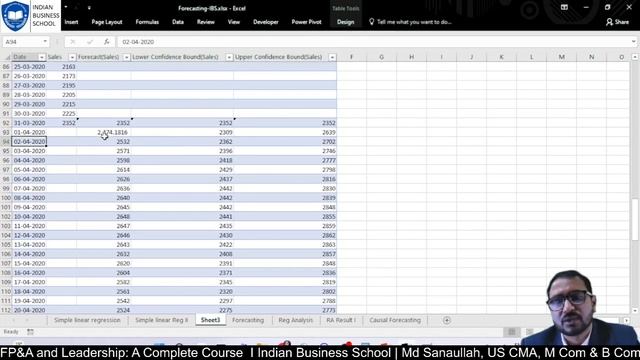Click the vertical scrollbar down arrow
Image resolution: width=640 pixels, height=360 pixels.
[x=635, y=311]
